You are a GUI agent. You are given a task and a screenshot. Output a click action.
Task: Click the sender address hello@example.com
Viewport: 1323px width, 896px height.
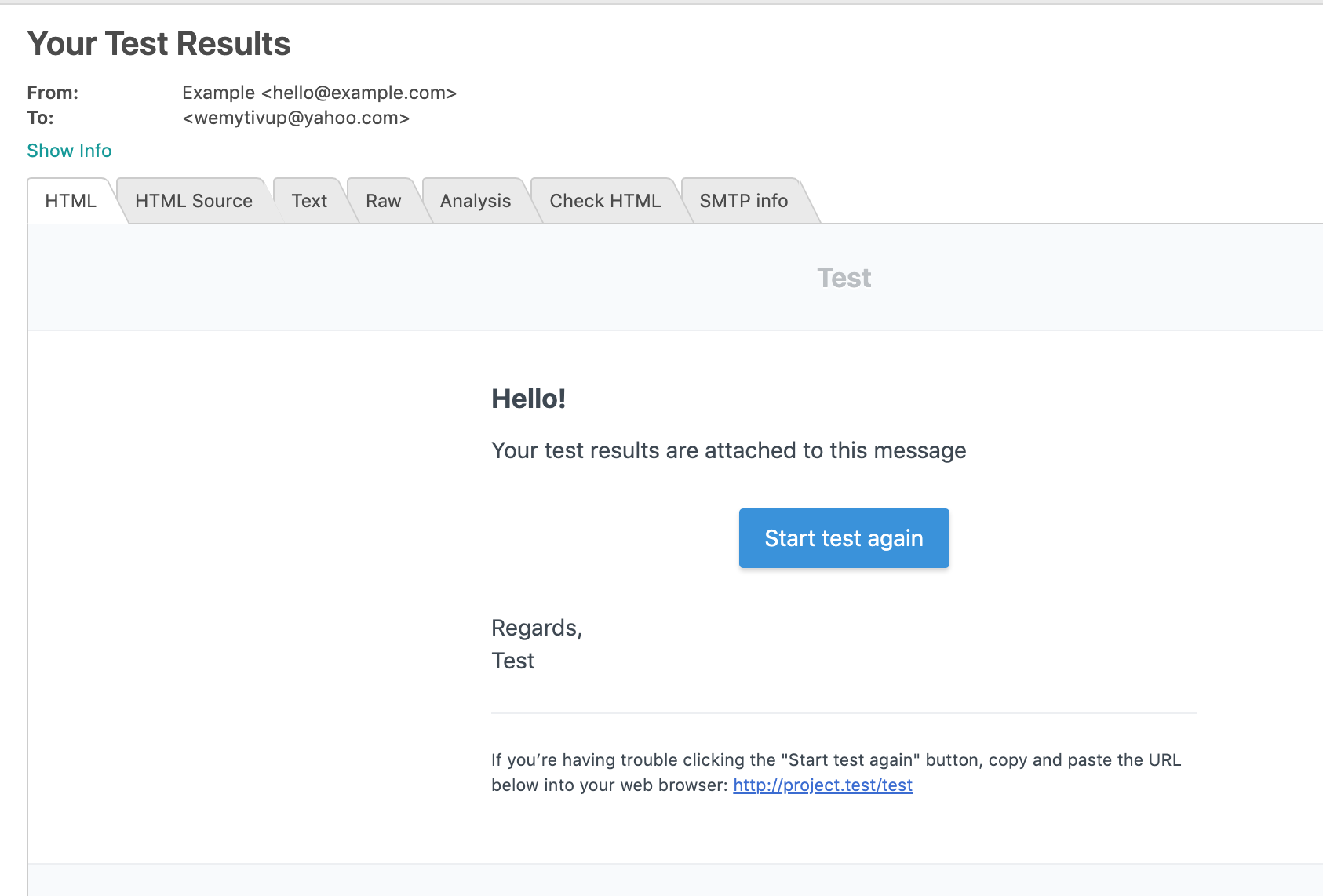pyautogui.click(x=319, y=93)
